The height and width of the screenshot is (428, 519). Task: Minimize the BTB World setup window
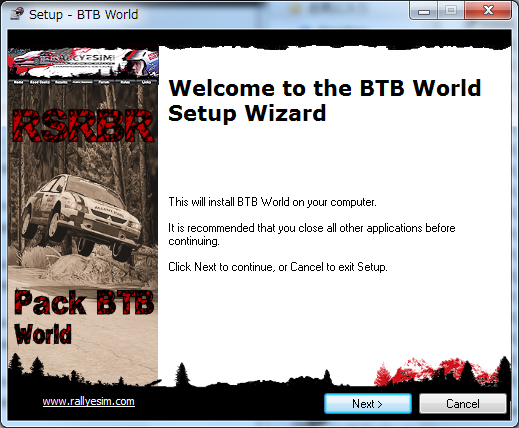coord(424,11)
